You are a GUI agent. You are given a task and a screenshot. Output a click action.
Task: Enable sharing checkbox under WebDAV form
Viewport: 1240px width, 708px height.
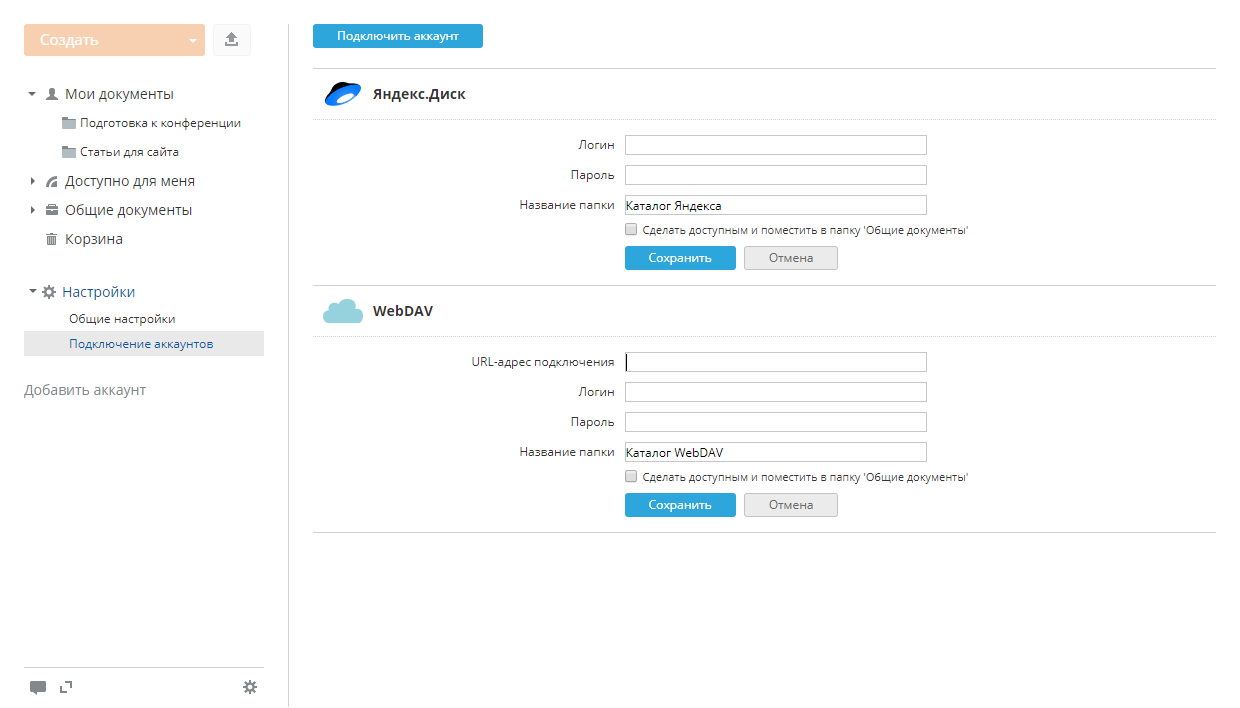click(631, 477)
